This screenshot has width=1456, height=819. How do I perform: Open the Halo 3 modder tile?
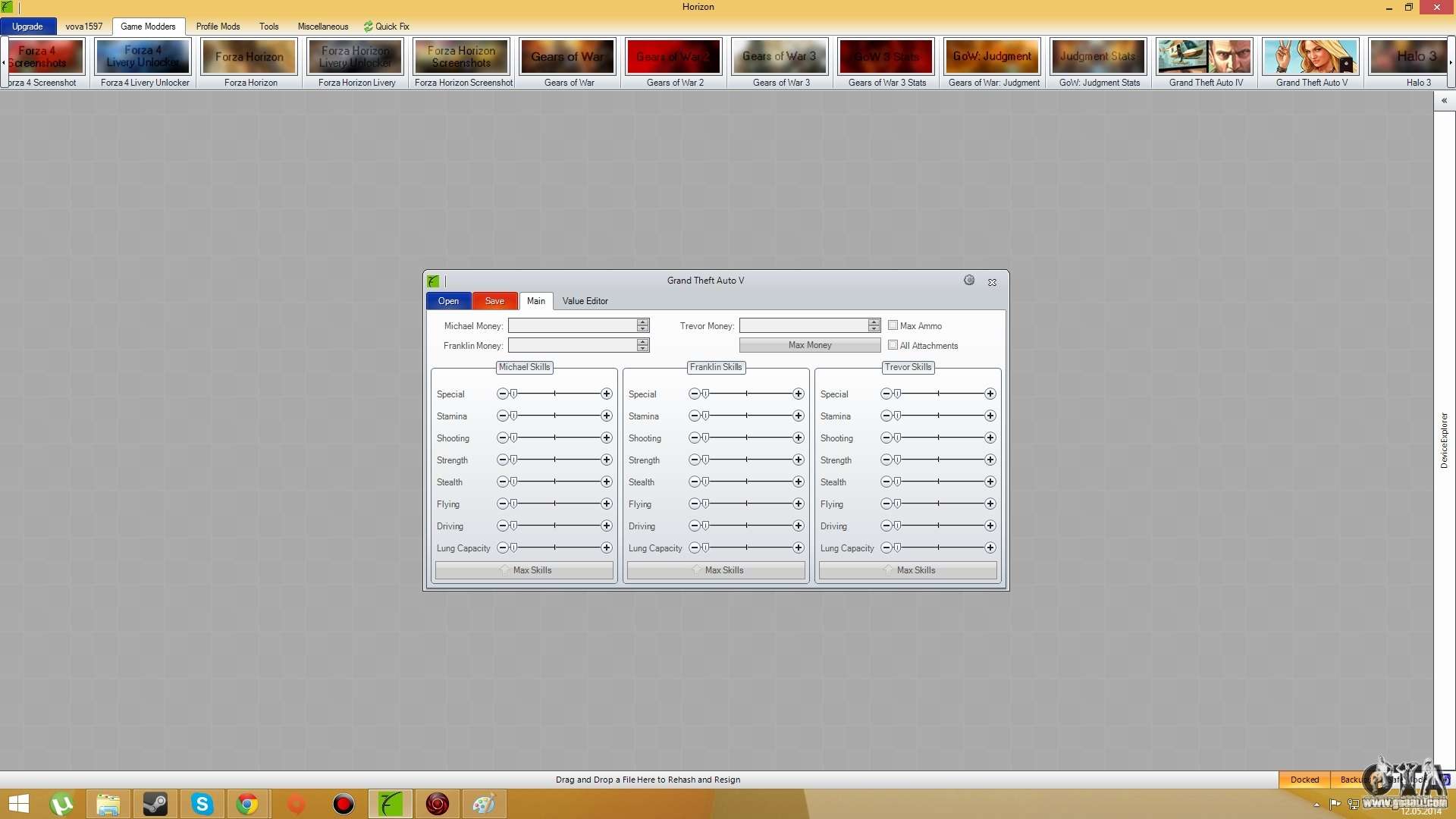pos(1409,63)
